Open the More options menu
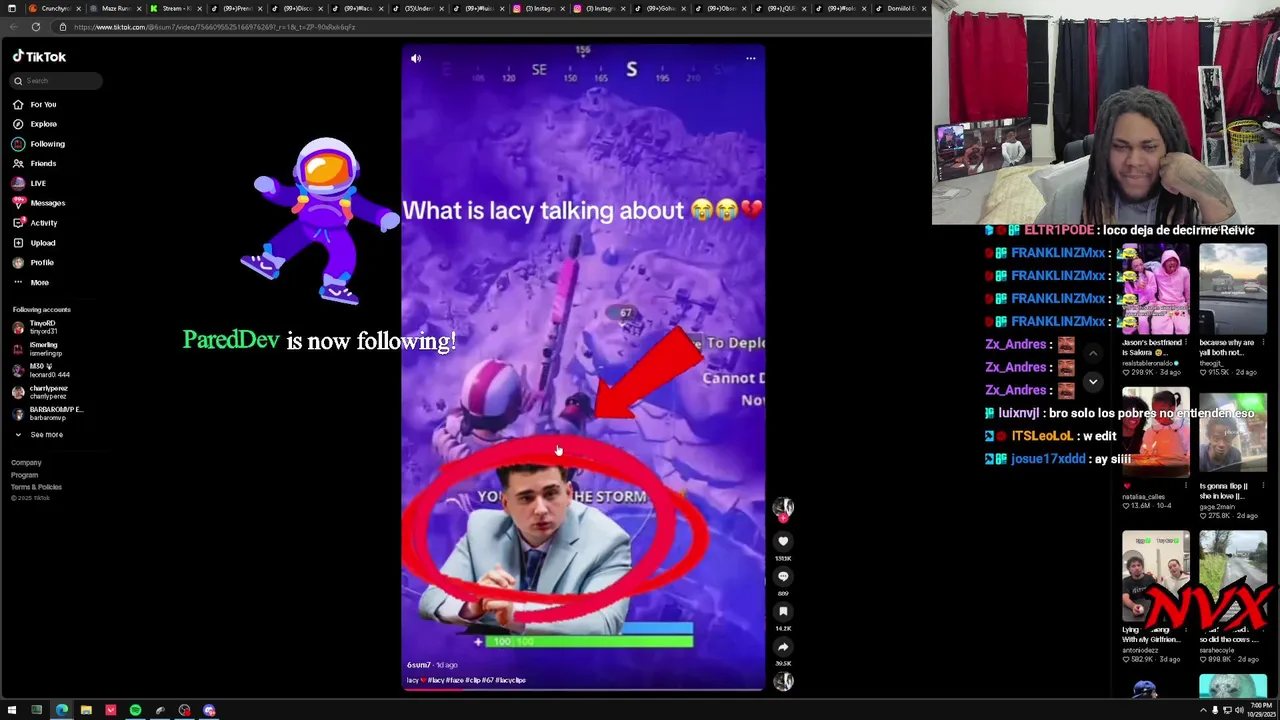This screenshot has width=1280, height=720. point(30,282)
